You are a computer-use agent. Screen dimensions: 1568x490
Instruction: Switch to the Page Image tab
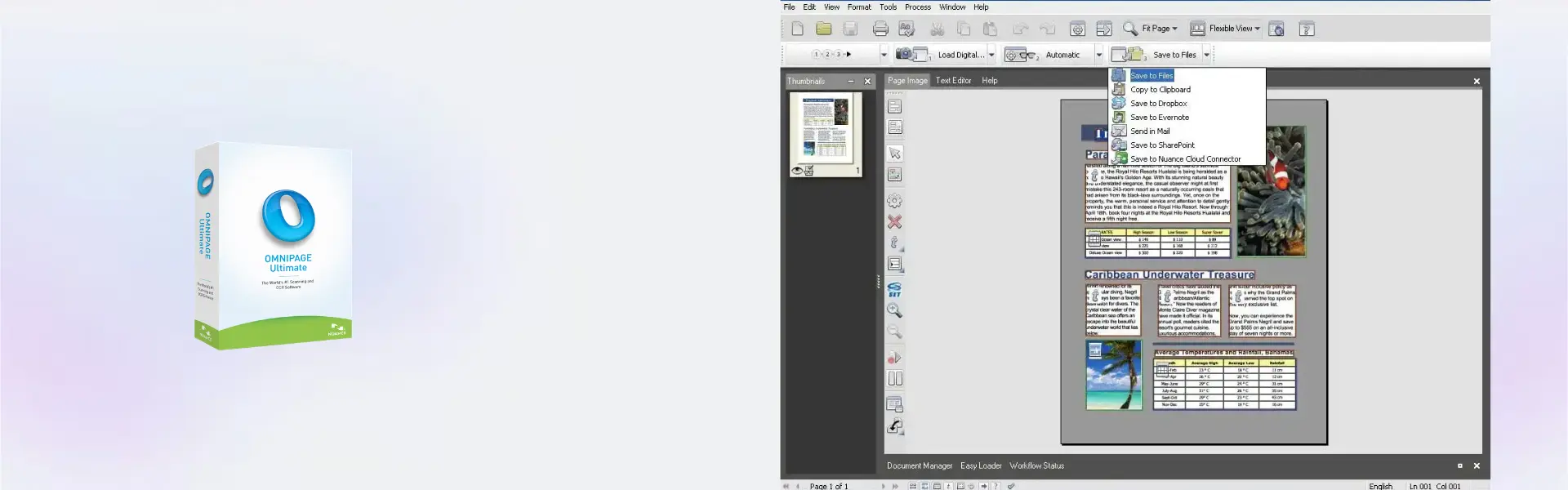[x=907, y=80]
